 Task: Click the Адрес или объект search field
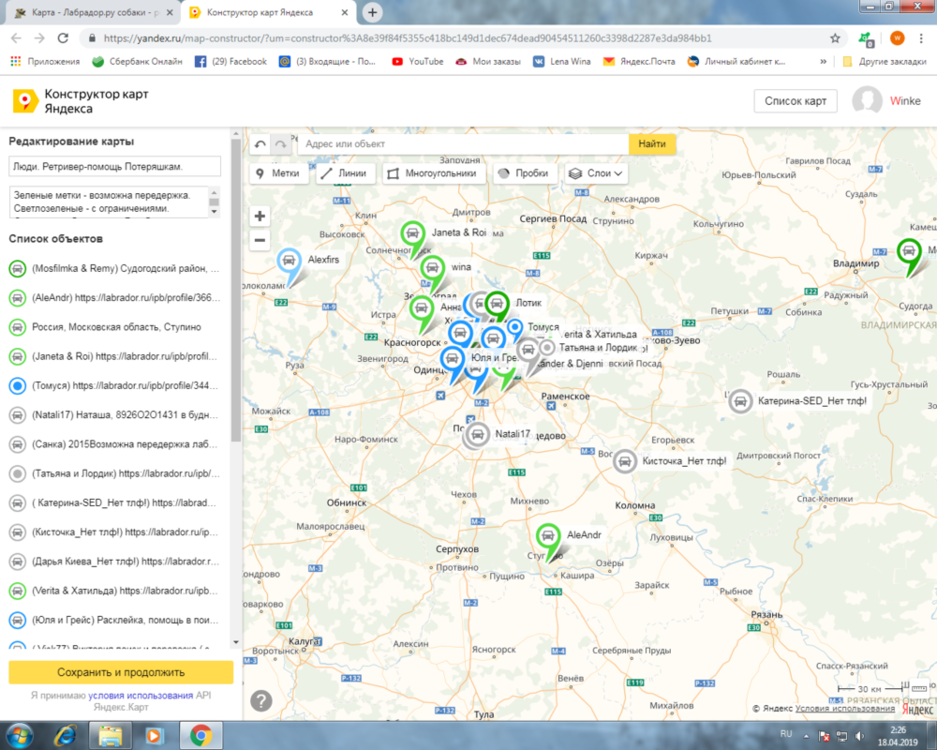pos(462,144)
